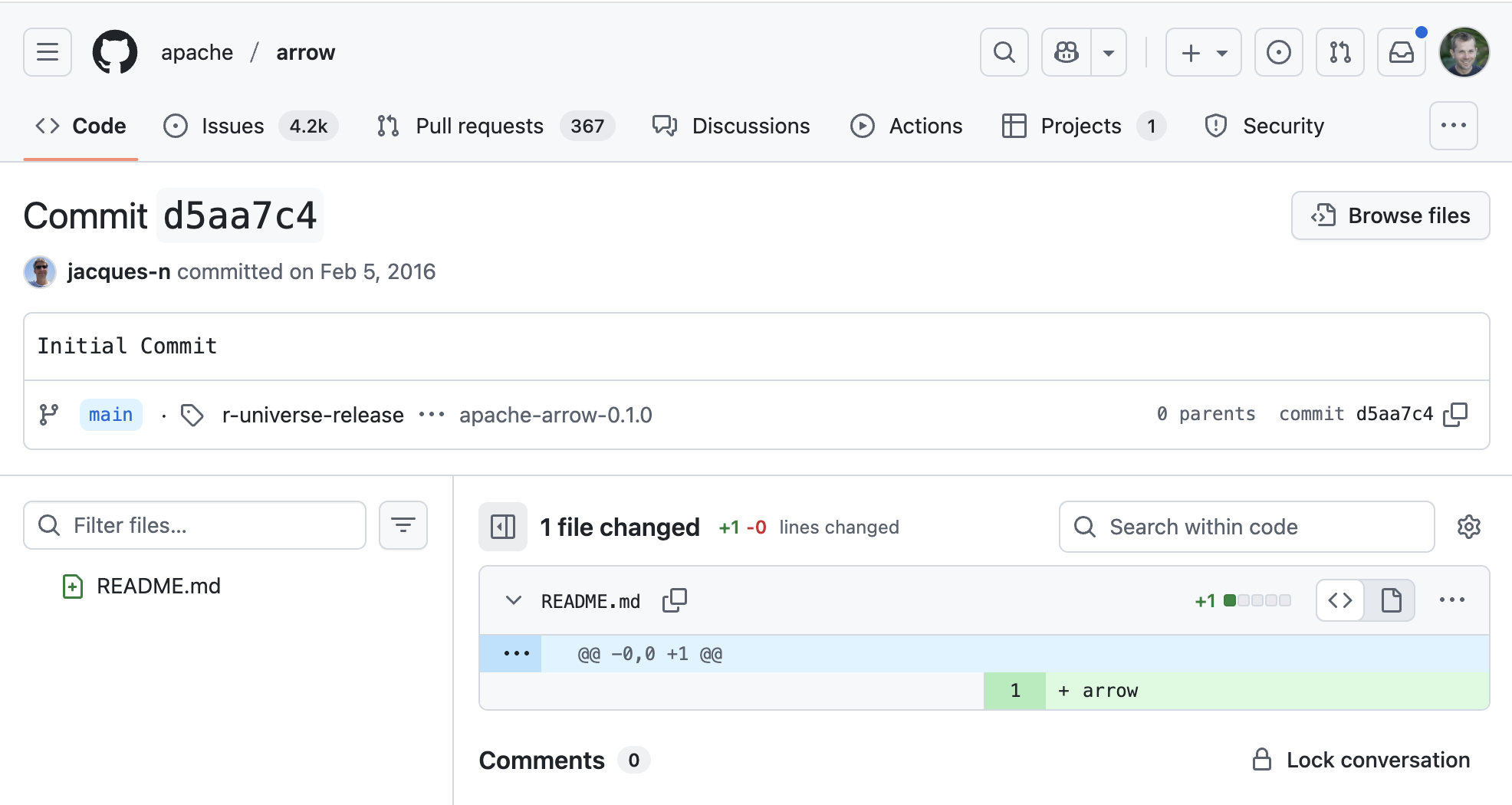Toggle the file tree side panel
This screenshot has height=805, width=1512.
pos(503,527)
